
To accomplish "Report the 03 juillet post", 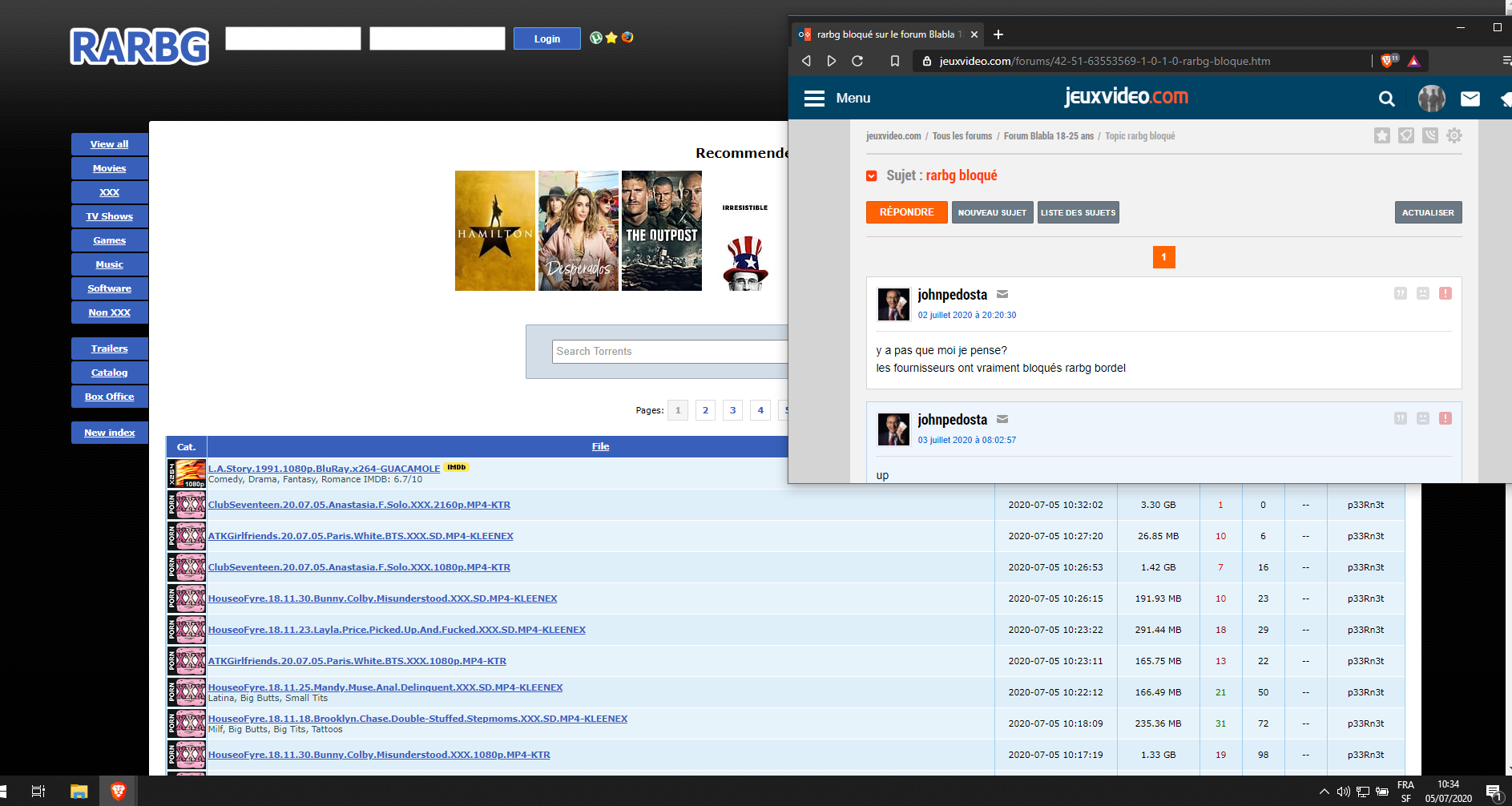I will (x=1445, y=418).
